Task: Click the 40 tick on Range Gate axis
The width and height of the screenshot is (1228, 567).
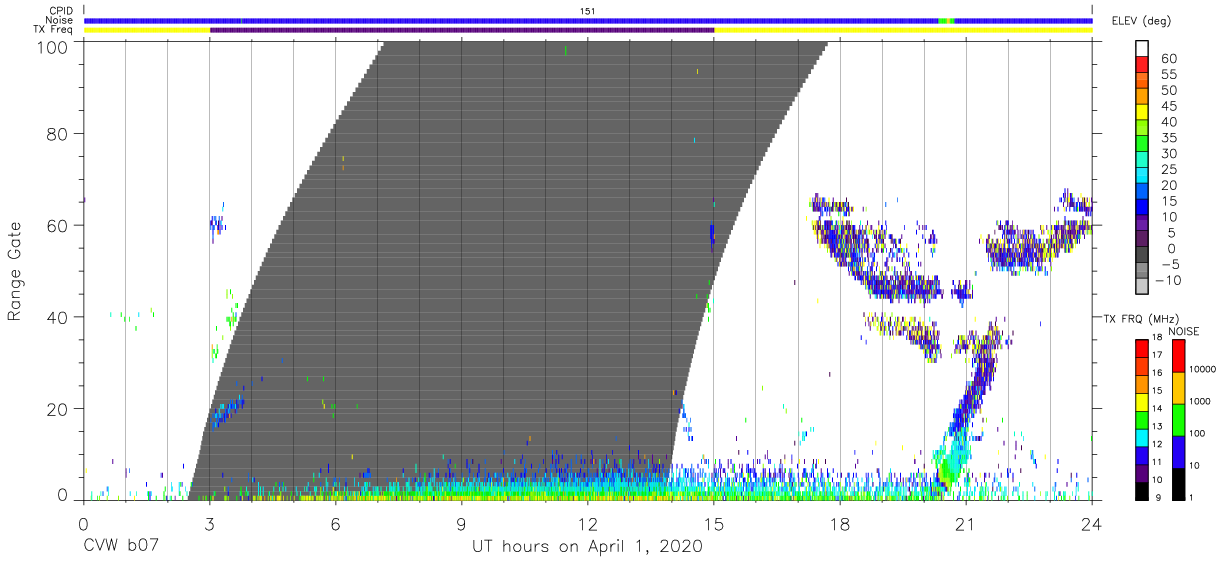Action: (57, 316)
